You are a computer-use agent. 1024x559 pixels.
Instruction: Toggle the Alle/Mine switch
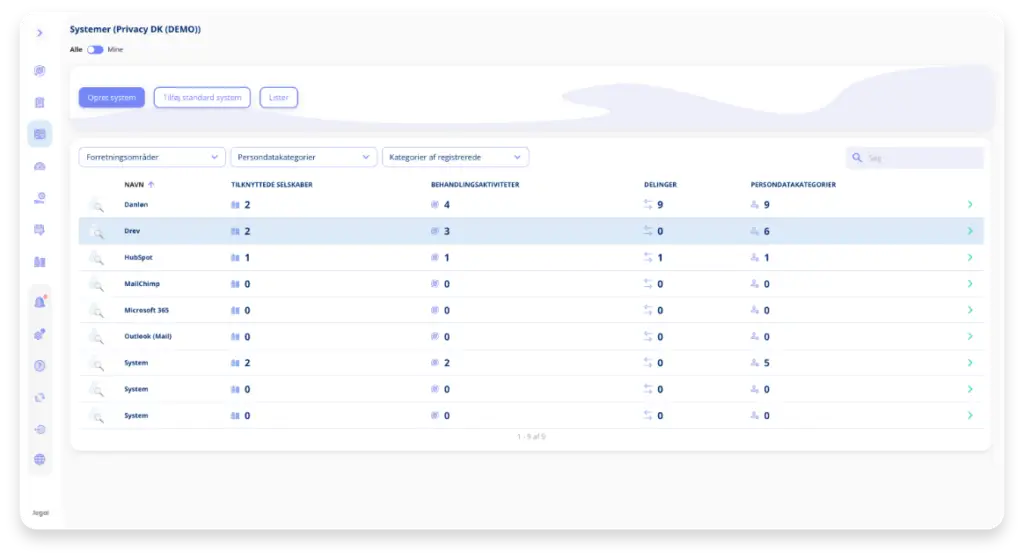tap(95, 49)
